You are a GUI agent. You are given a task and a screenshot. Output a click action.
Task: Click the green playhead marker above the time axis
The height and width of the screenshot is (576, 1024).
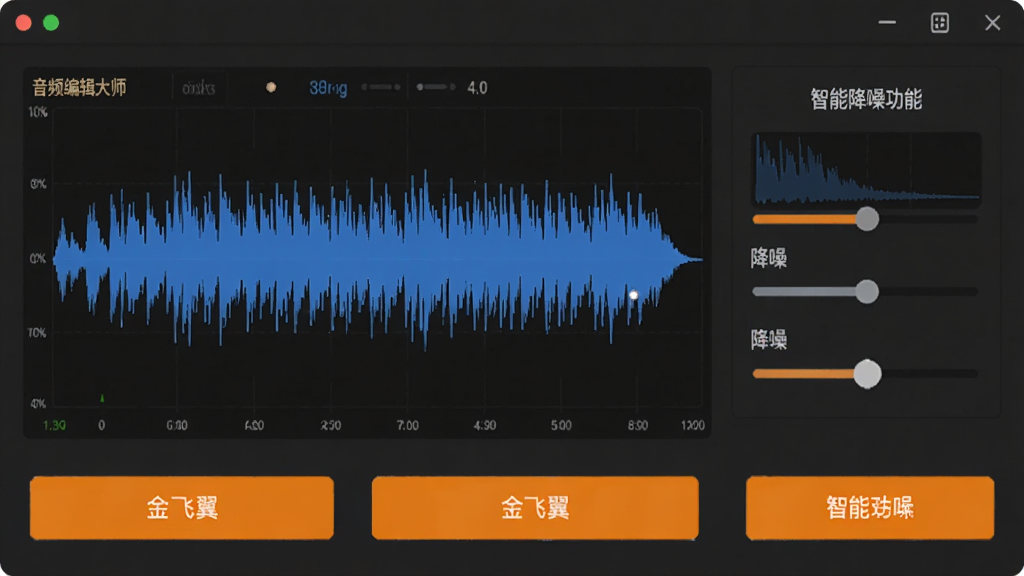click(102, 398)
